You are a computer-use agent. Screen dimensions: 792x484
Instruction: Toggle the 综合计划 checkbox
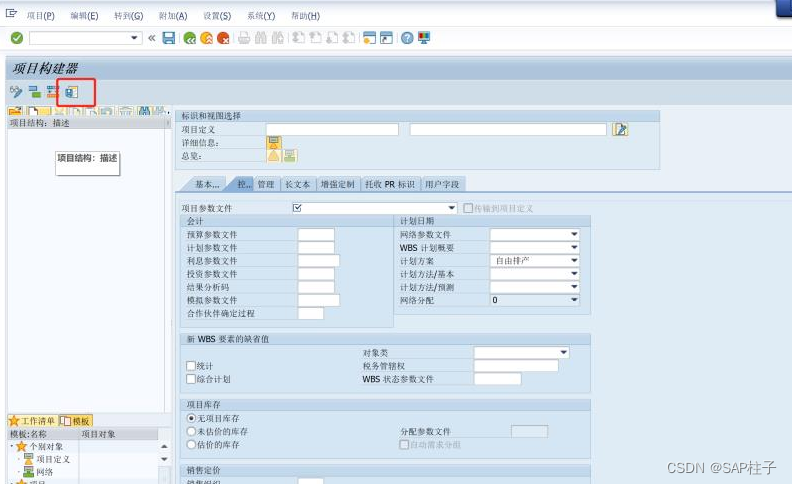tap(191, 379)
